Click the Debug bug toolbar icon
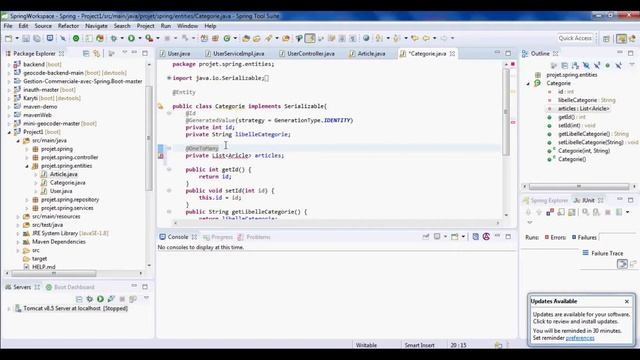 click(x=113, y=38)
